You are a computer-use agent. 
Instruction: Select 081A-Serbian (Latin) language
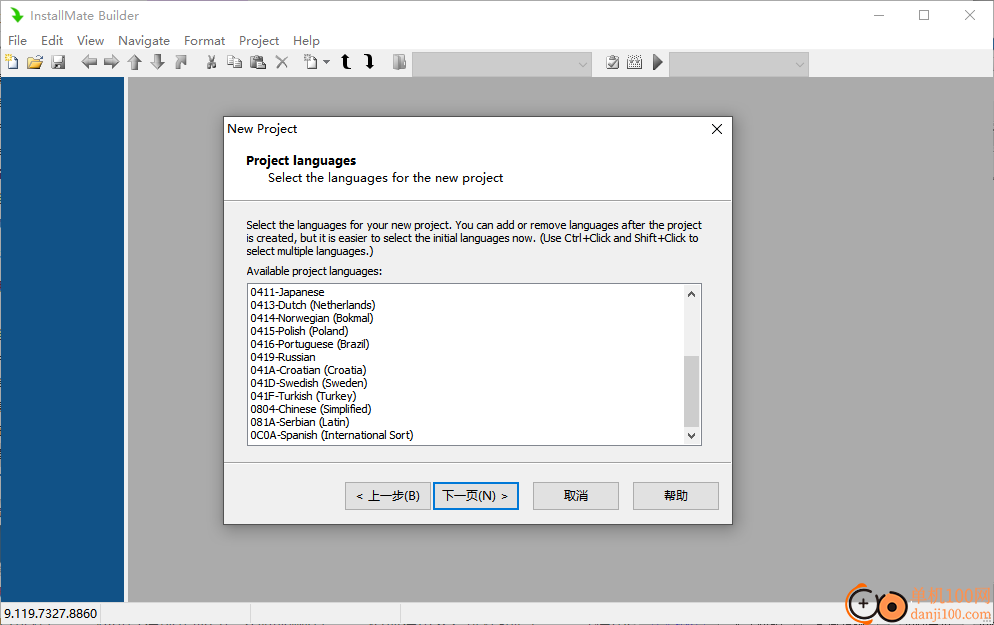465,422
